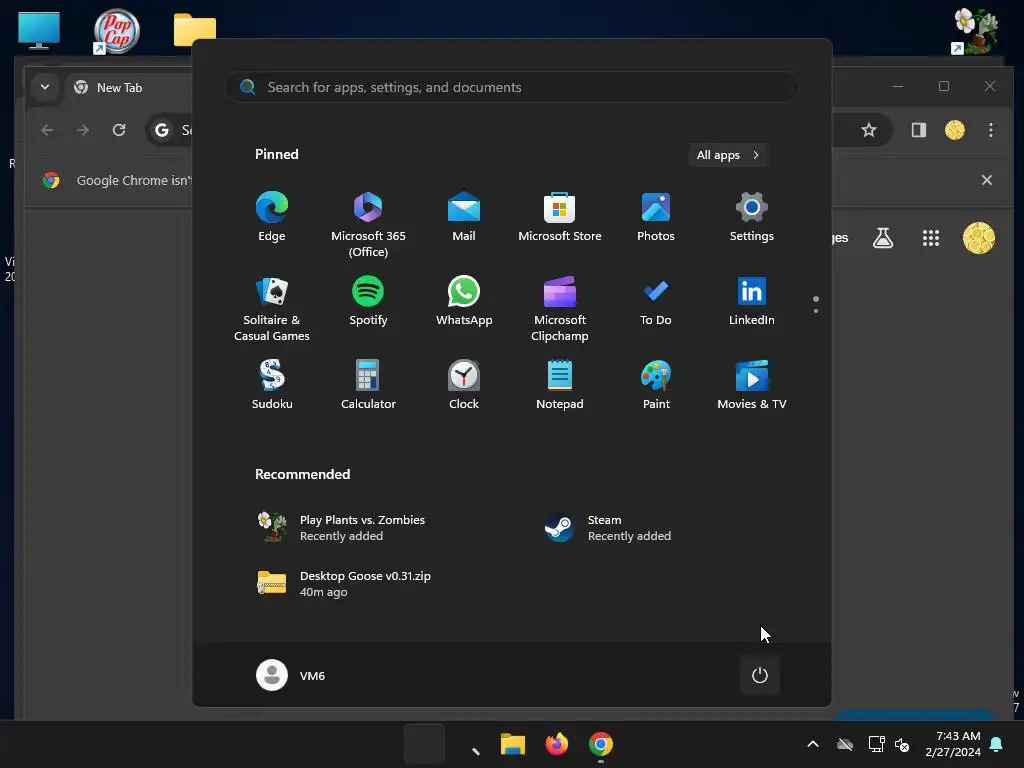
Task: Launch the Photos app
Action: coord(656,217)
